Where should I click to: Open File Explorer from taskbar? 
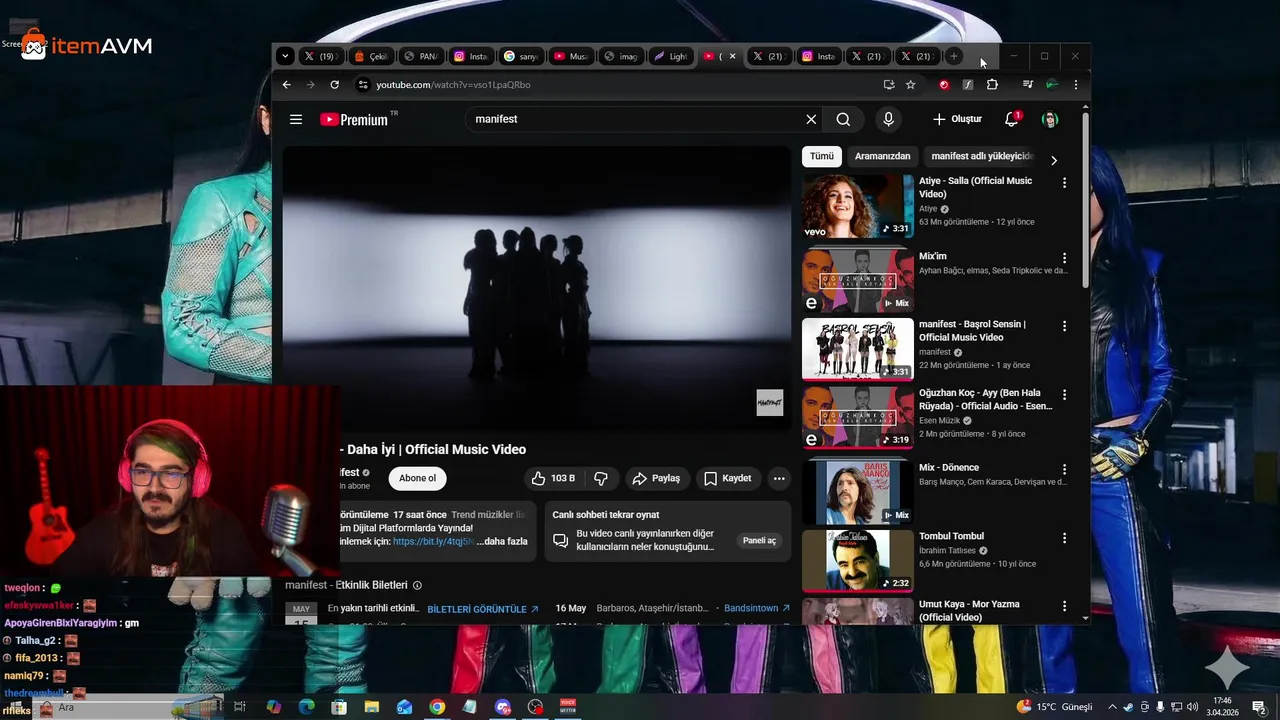(x=372, y=707)
